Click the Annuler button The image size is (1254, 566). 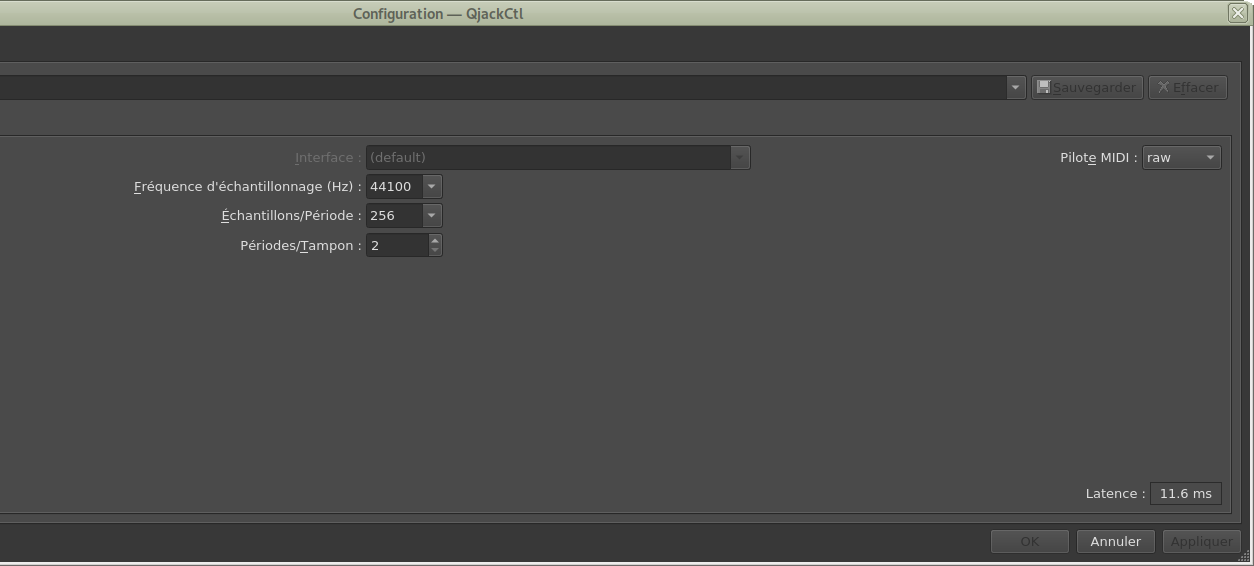click(1116, 541)
